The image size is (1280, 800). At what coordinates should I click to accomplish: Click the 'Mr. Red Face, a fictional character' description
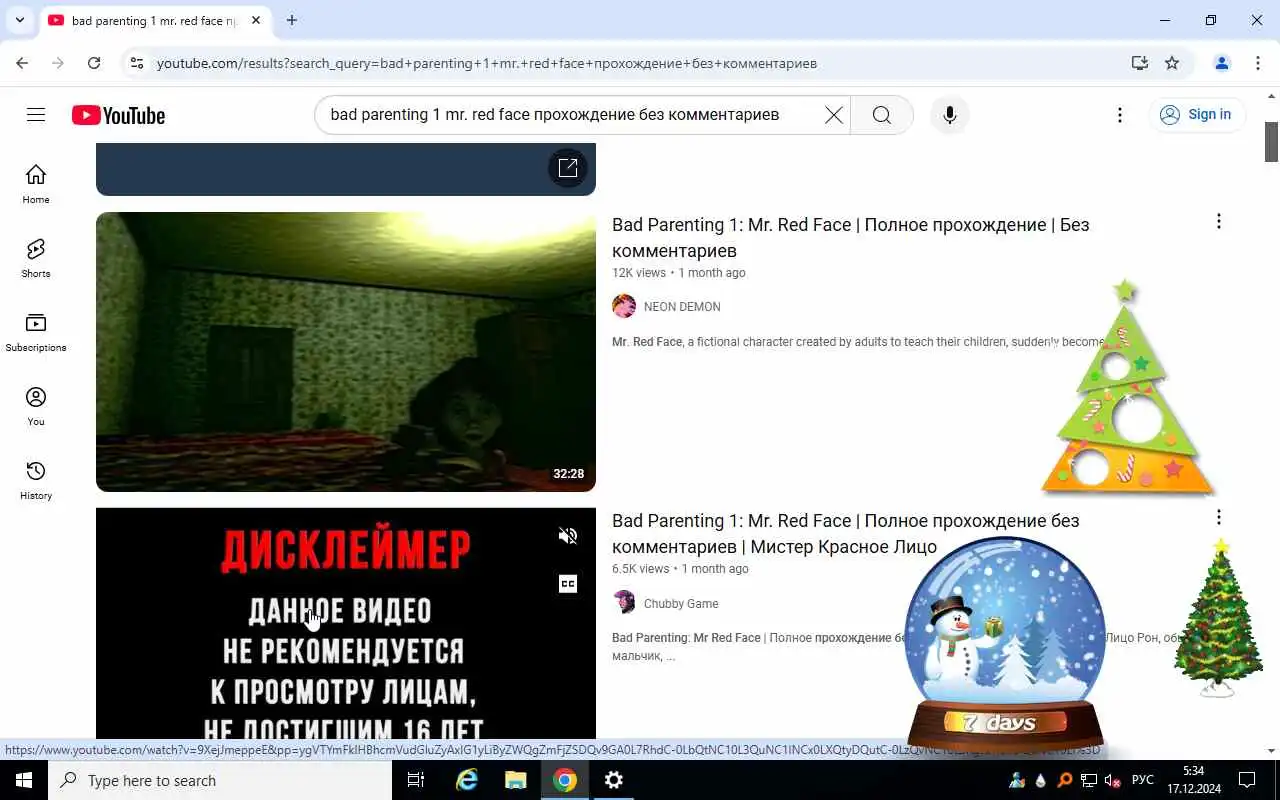click(860, 342)
